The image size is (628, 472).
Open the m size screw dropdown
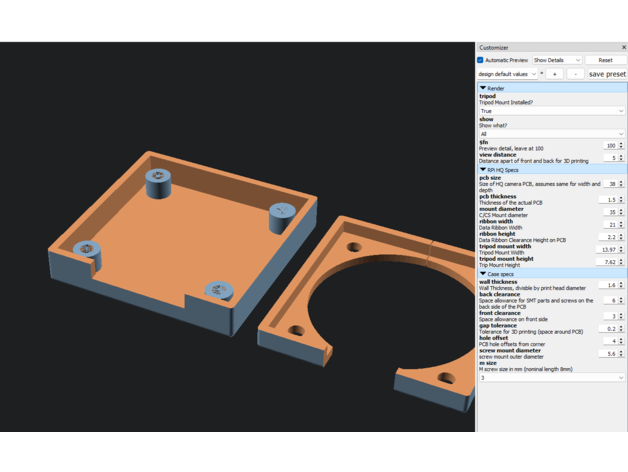551,378
